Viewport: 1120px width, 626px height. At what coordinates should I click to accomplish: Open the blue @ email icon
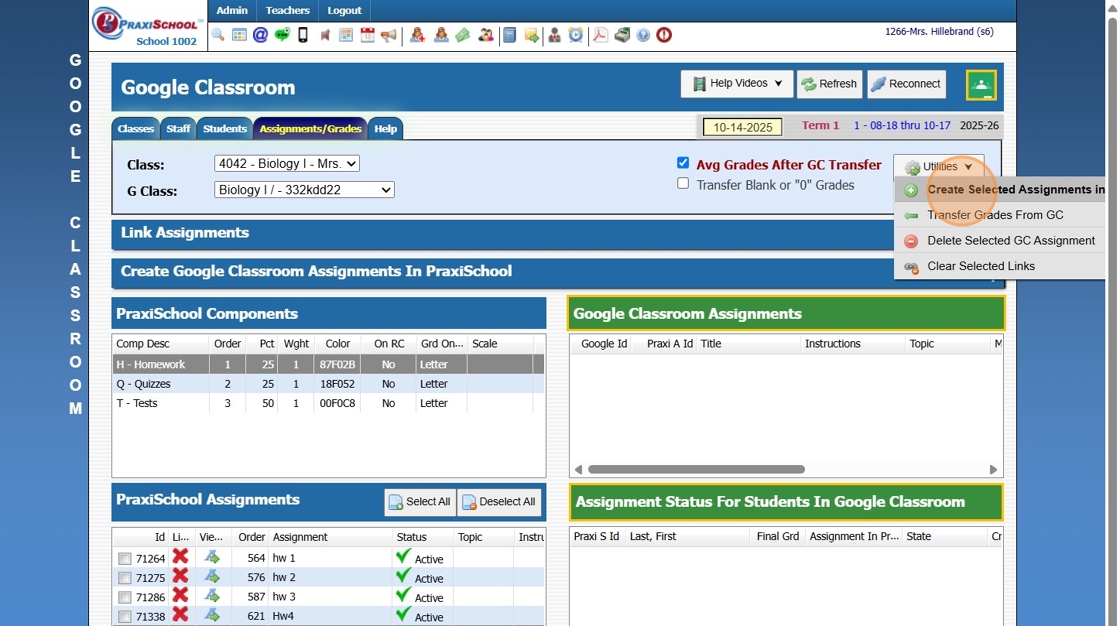click(x=261, y=35)
